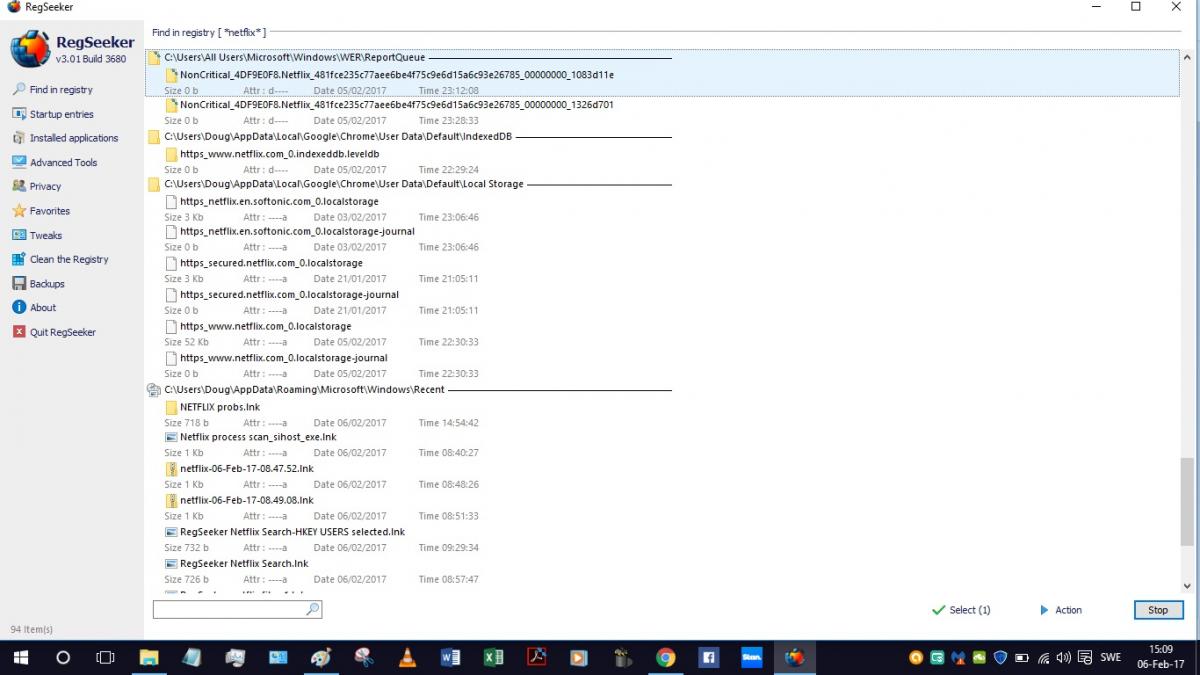
Task: Click the Backups floppy disk icon
Action: point(19,283)
